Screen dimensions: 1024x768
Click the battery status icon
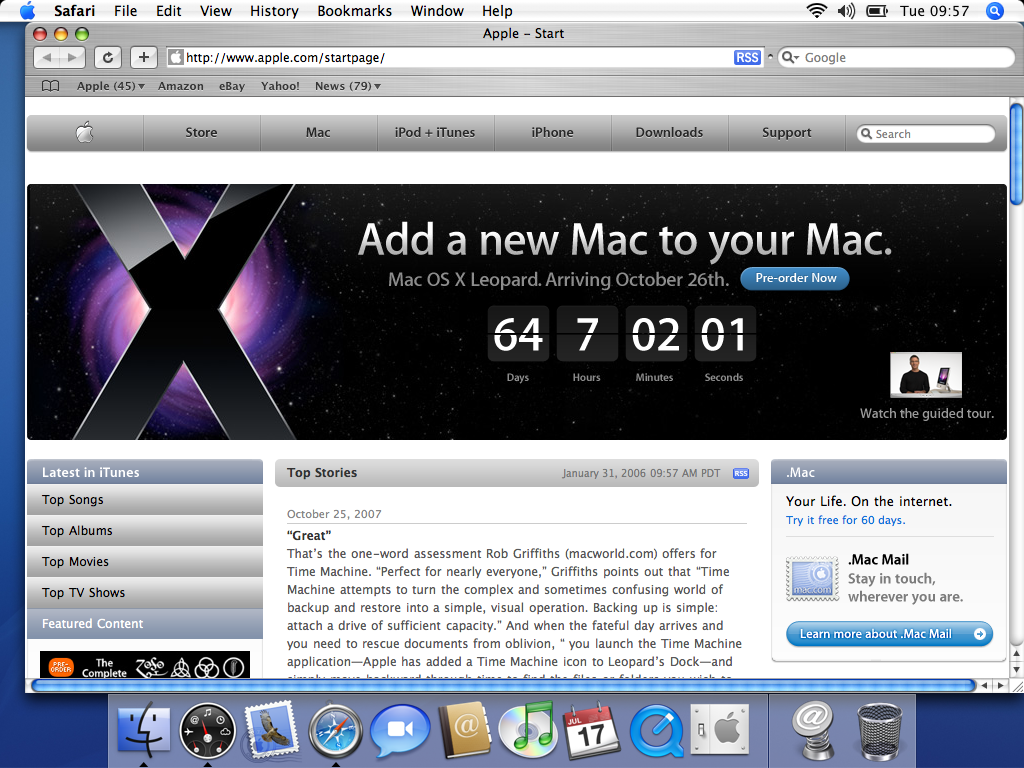click(x=876, y=10)
